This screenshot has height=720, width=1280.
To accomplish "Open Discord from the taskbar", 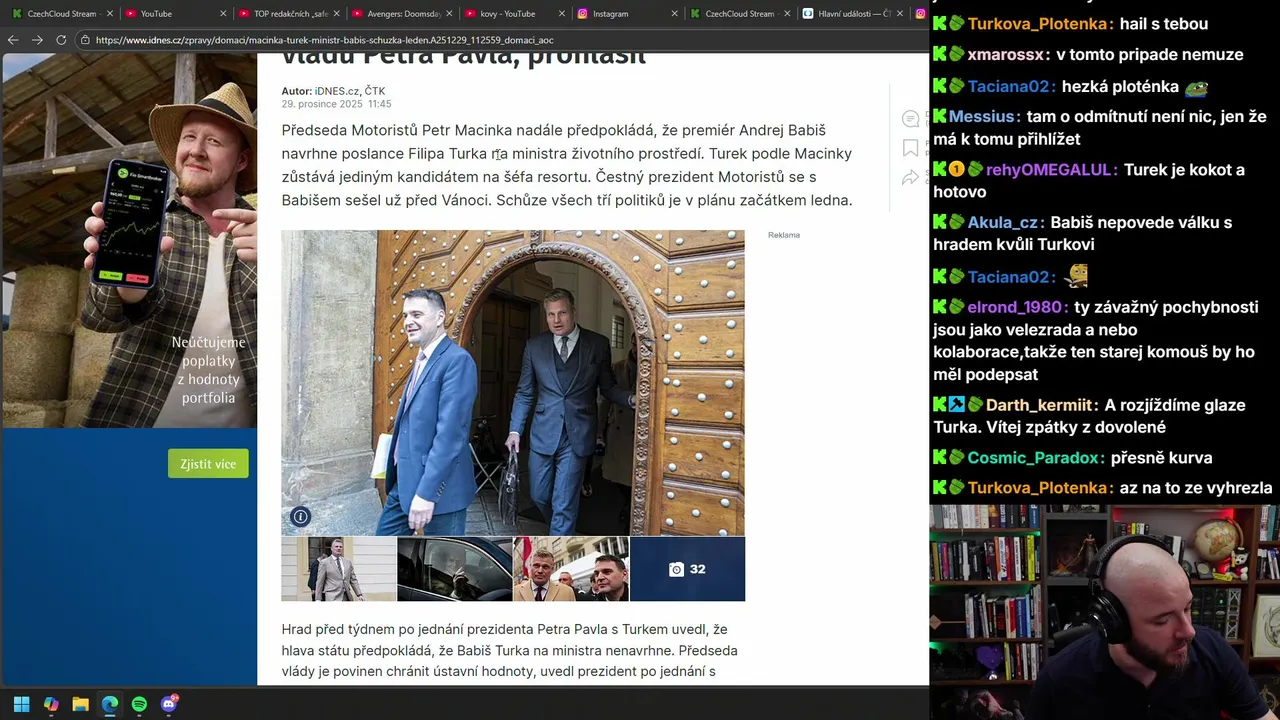I will click(169, 704).
